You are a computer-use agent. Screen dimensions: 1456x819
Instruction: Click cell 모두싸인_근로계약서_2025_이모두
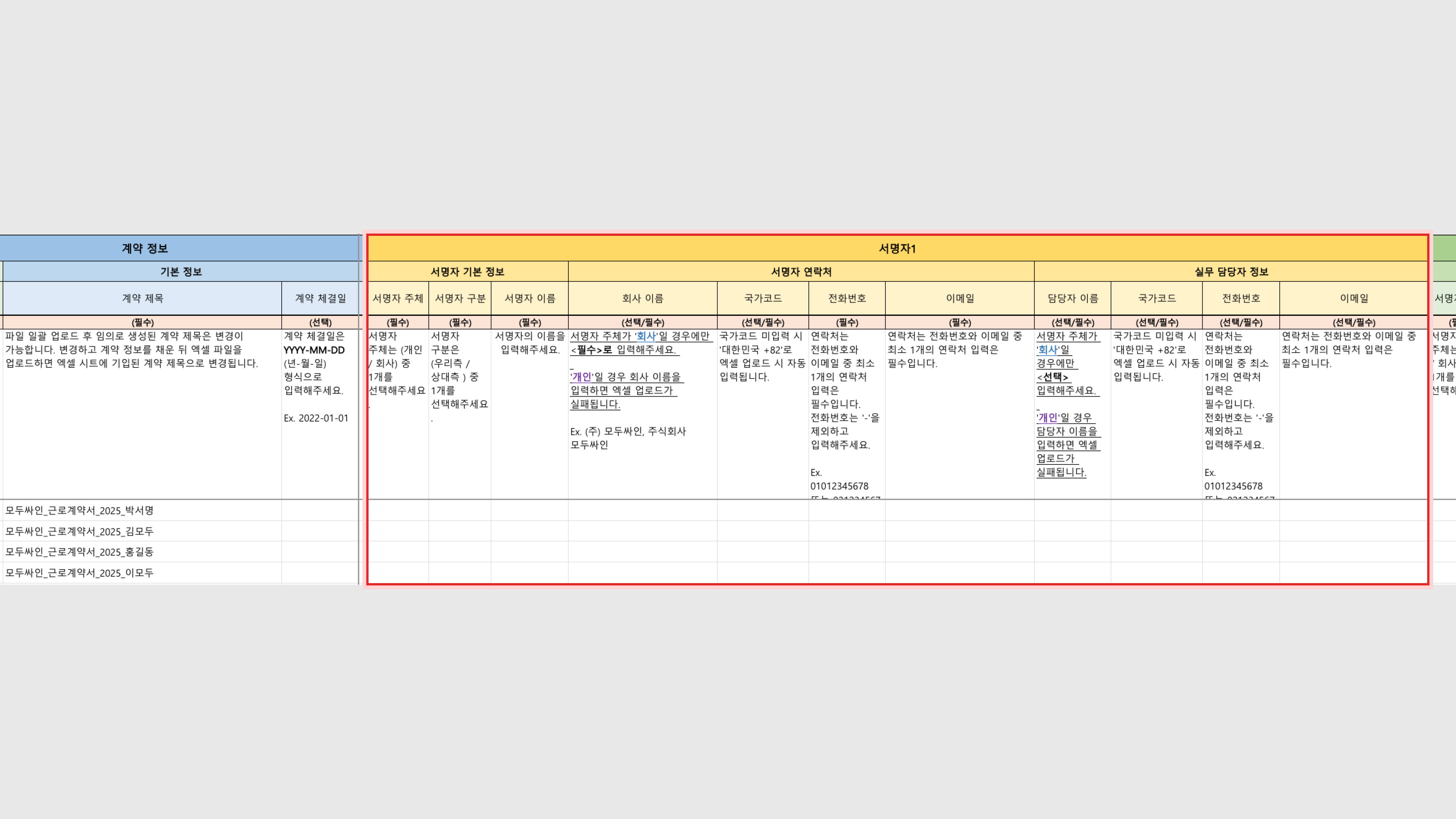click(80, 573)
